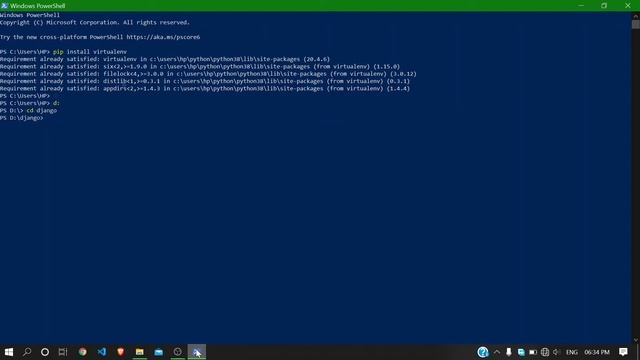
Task: Click the https://aka.ms/pscore6 URL text
Action: click(x=163, y=37)
